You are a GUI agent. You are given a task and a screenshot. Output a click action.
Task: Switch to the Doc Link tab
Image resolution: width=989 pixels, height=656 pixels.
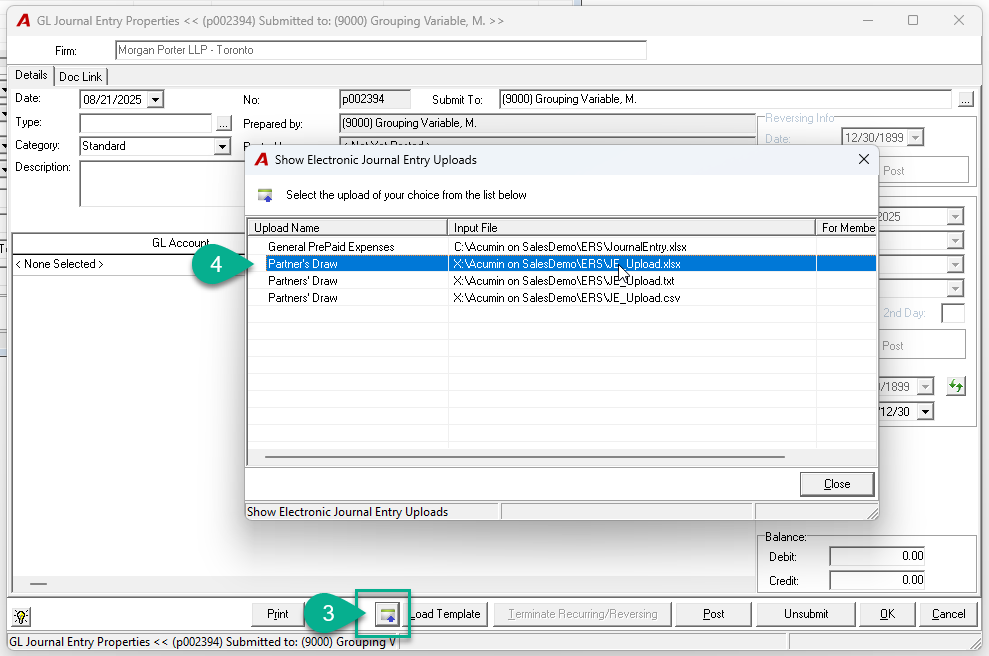(81, 76)
